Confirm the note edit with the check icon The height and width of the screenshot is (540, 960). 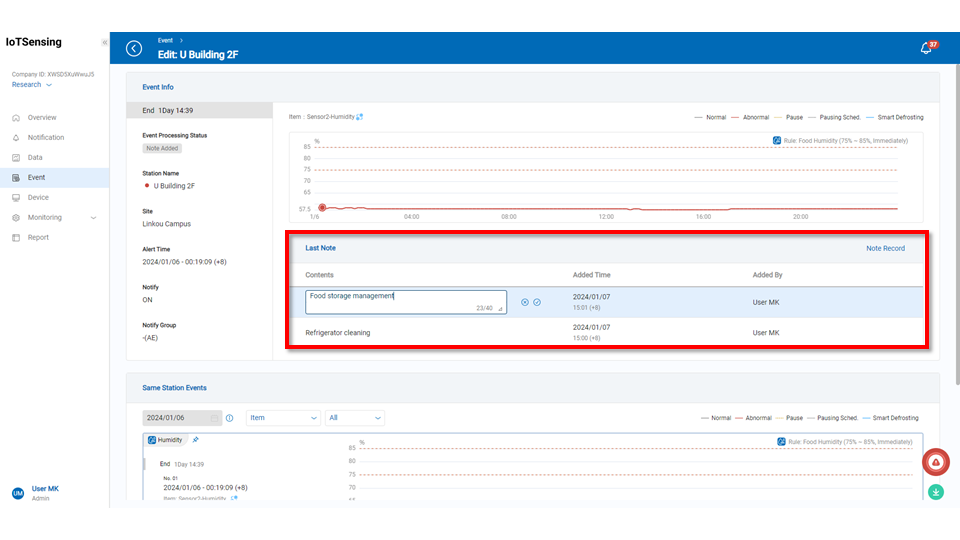(x=537, y=302)
